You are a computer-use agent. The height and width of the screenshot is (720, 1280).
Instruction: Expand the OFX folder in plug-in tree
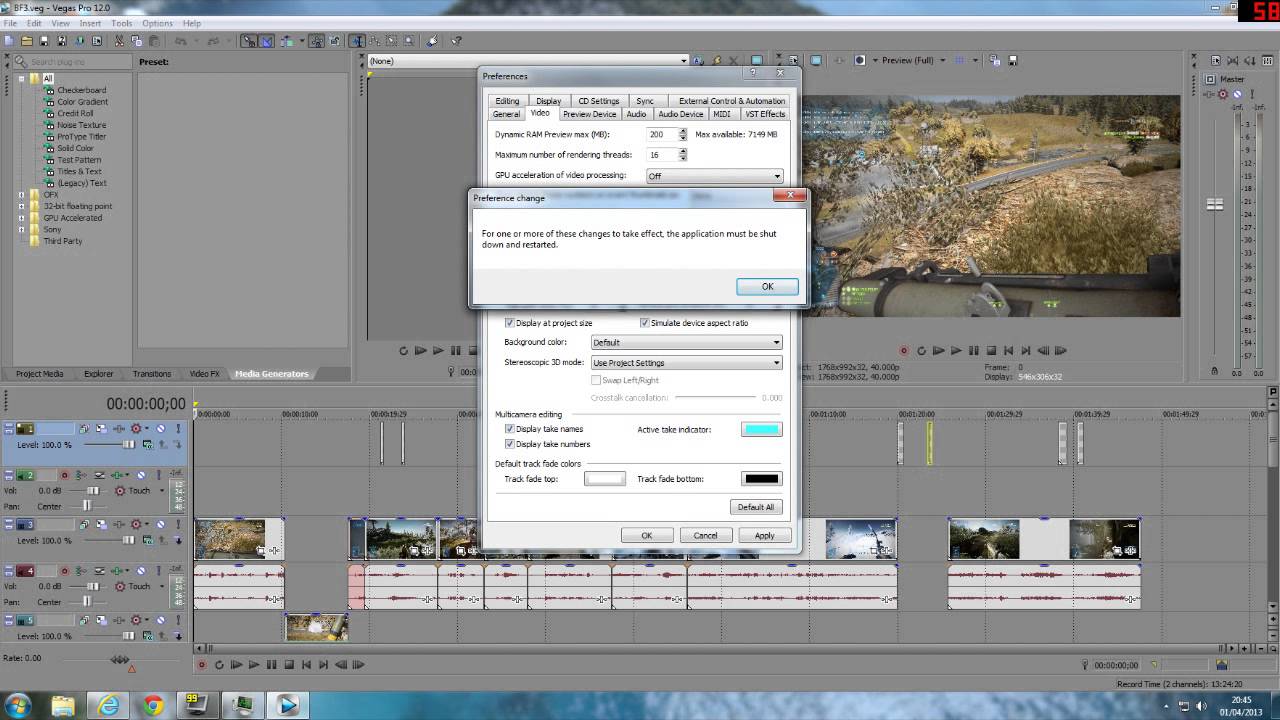click(21, 195)
